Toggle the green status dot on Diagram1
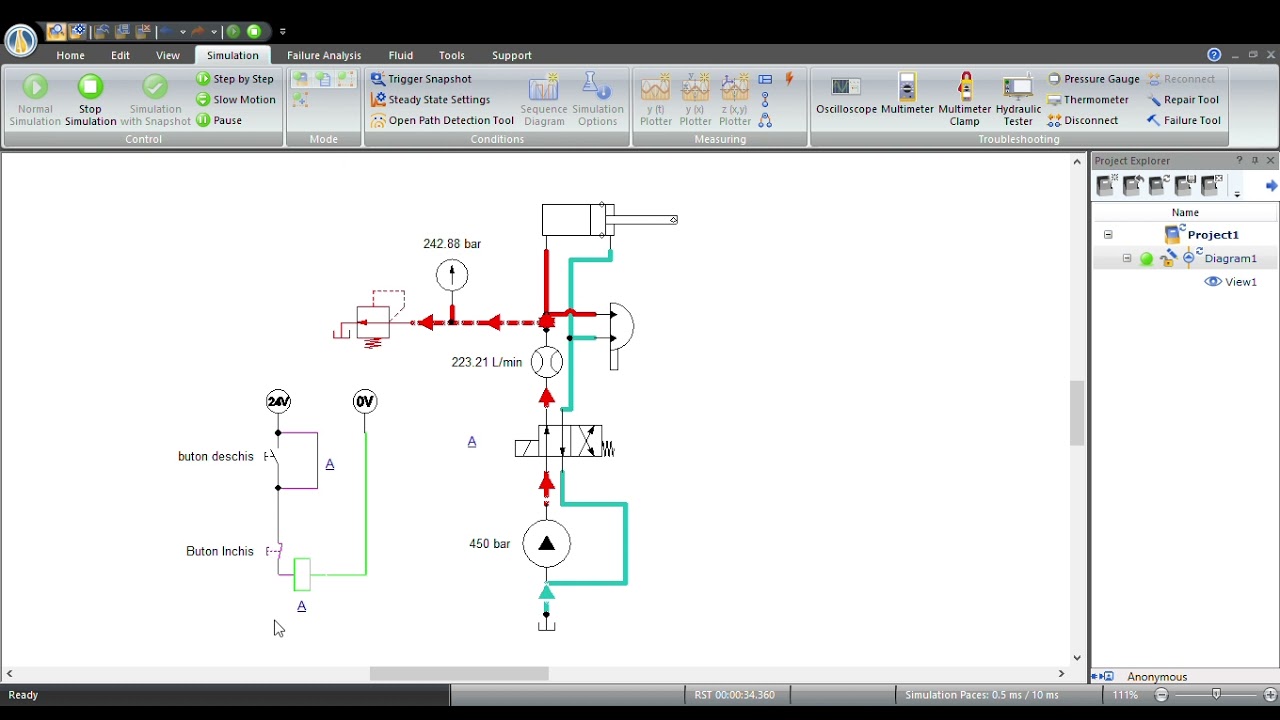 coord(1146,259)
